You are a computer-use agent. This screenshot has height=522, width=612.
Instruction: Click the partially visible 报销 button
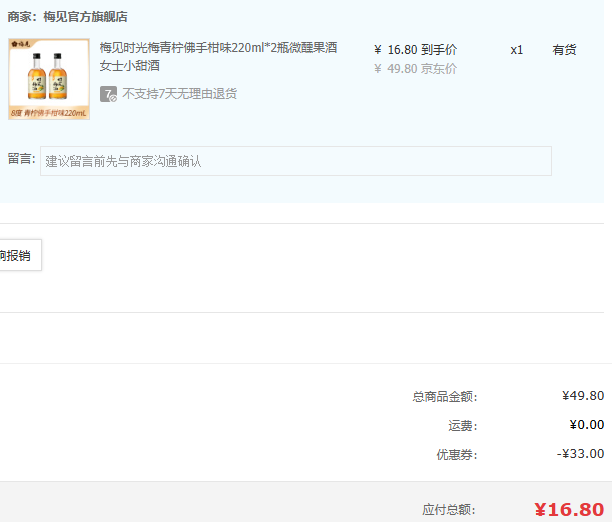tap(21, 255)
